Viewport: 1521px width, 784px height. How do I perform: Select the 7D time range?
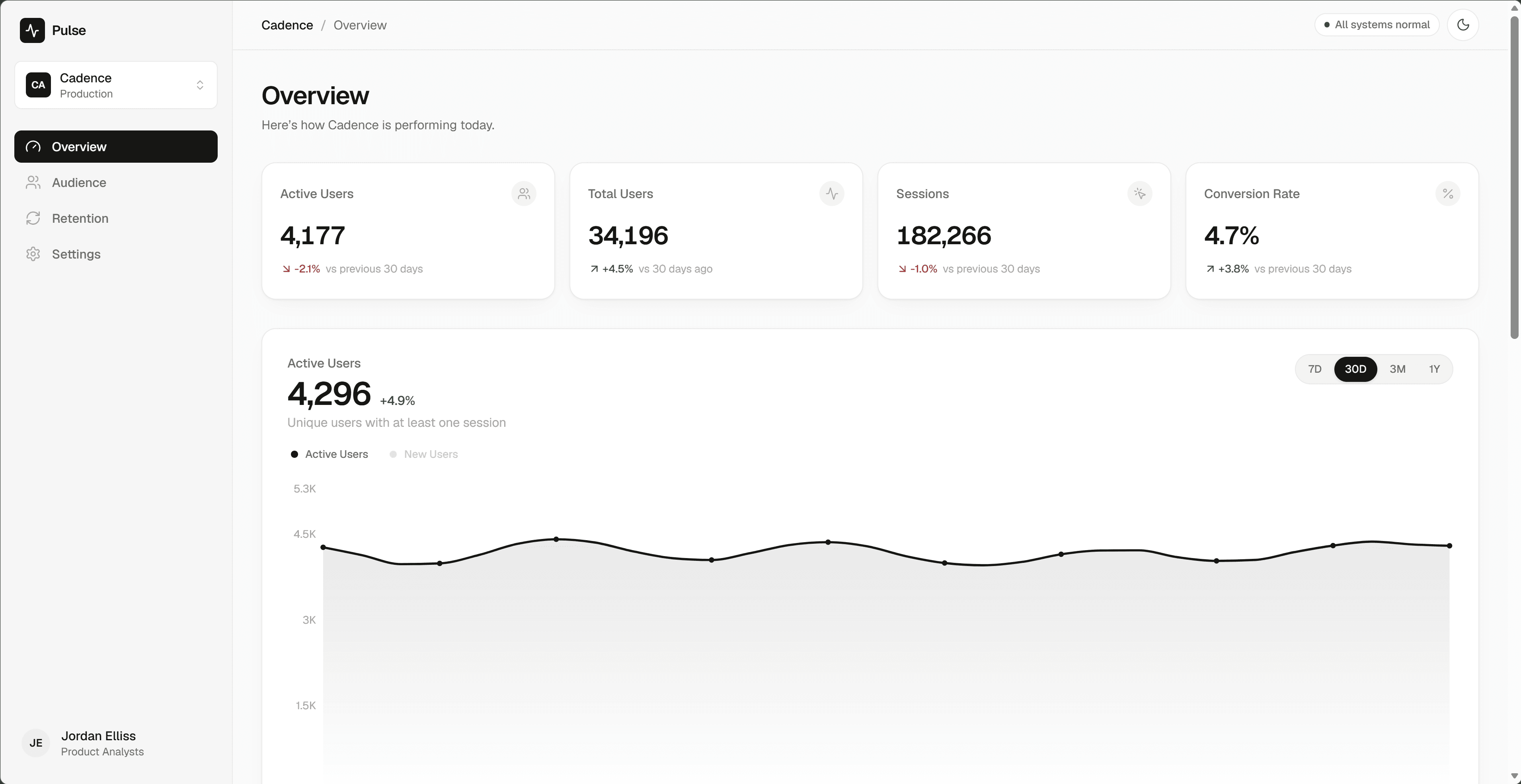(1314, 369)
